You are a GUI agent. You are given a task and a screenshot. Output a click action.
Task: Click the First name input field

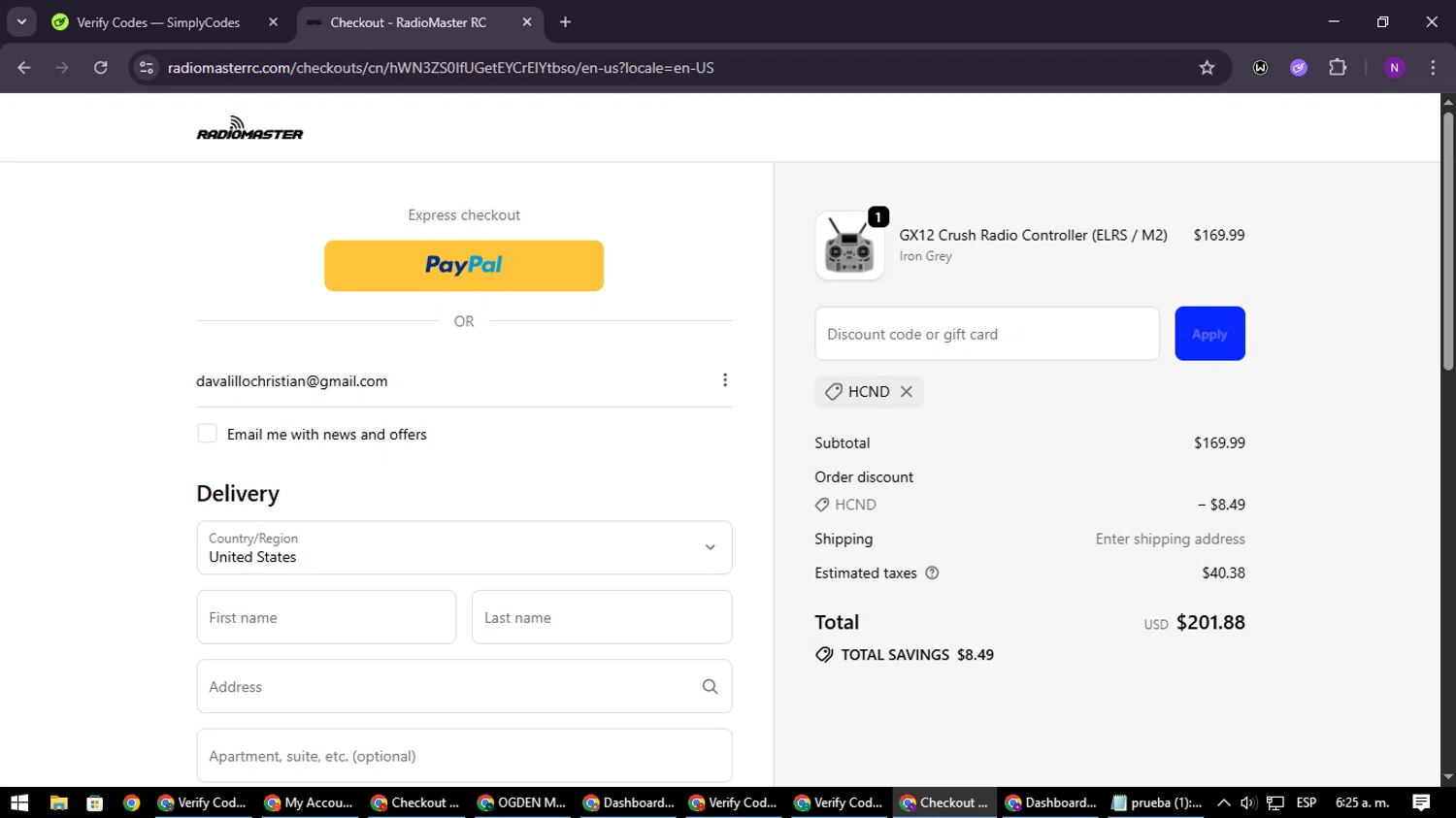coord(326,617)
